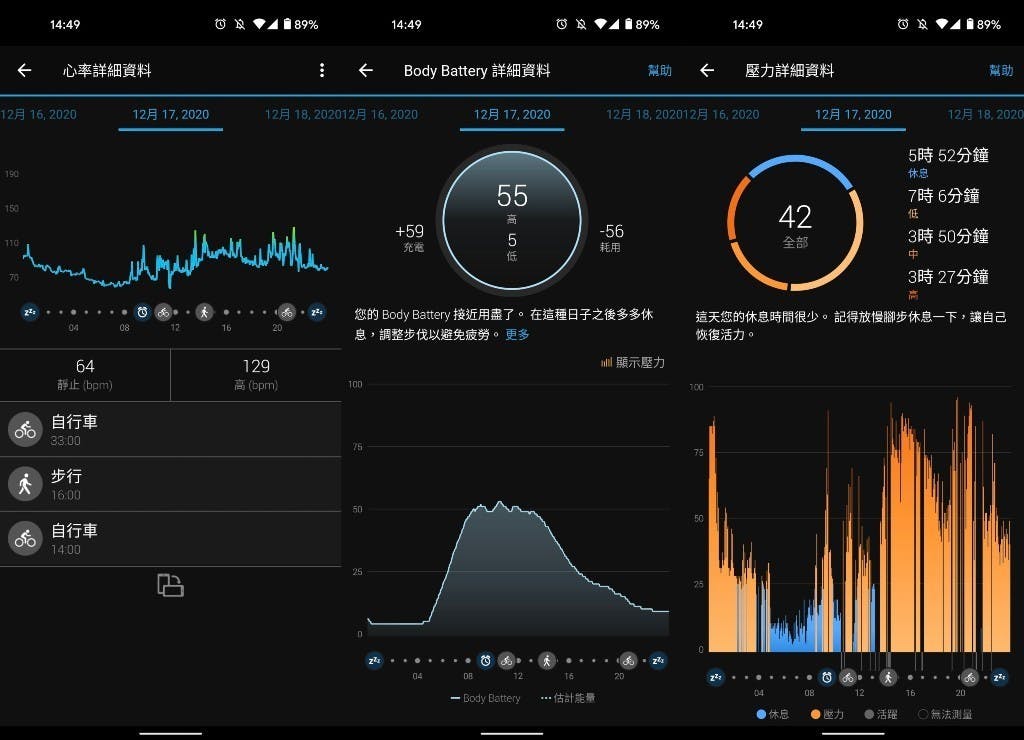Tap the cycling icon of the 33:00 自行車 activity
Image resolution: width=1024 pixels, height=740 pixels.
click(25, 429)
